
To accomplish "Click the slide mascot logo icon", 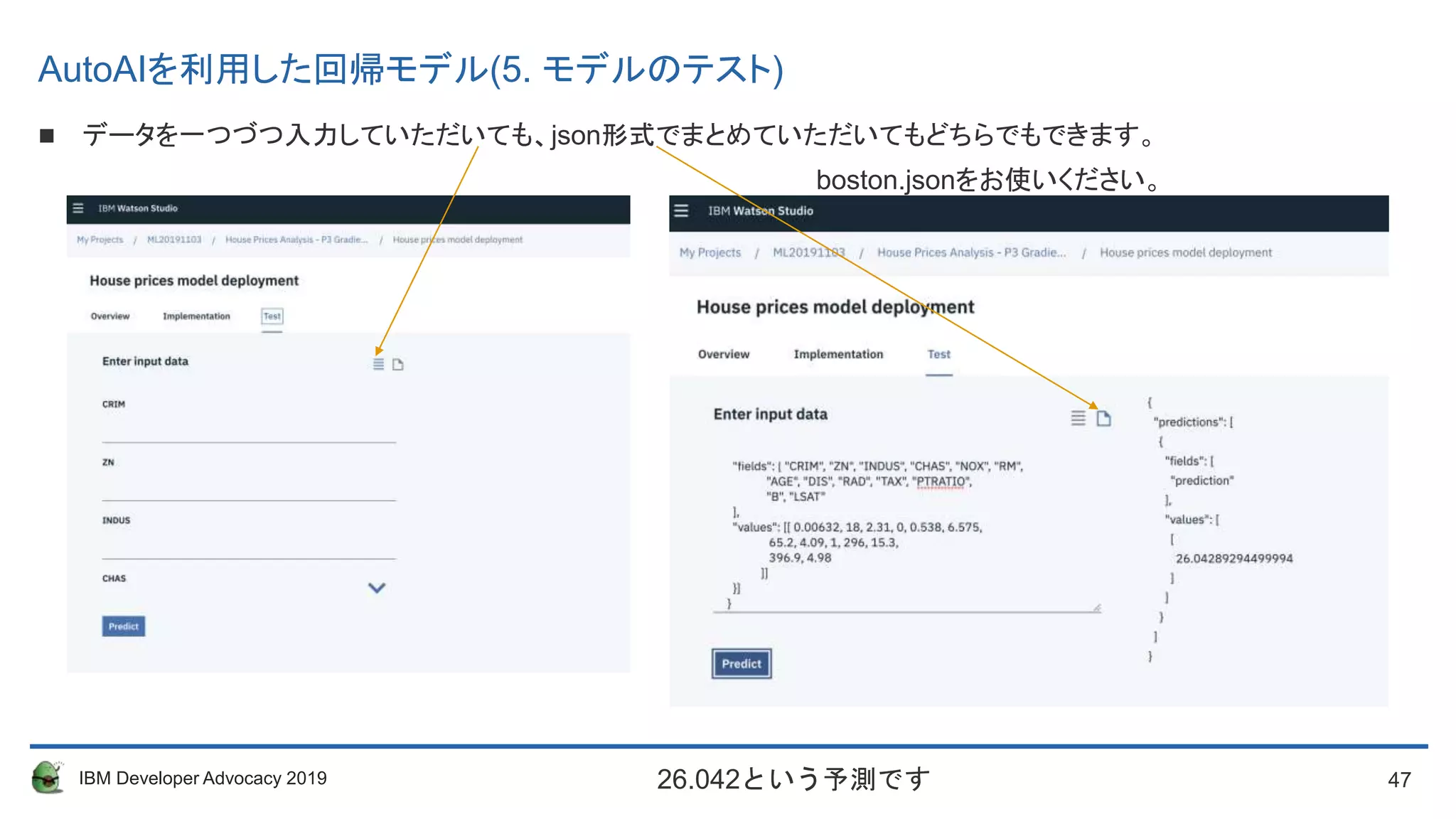I will (x=48, y=777).
